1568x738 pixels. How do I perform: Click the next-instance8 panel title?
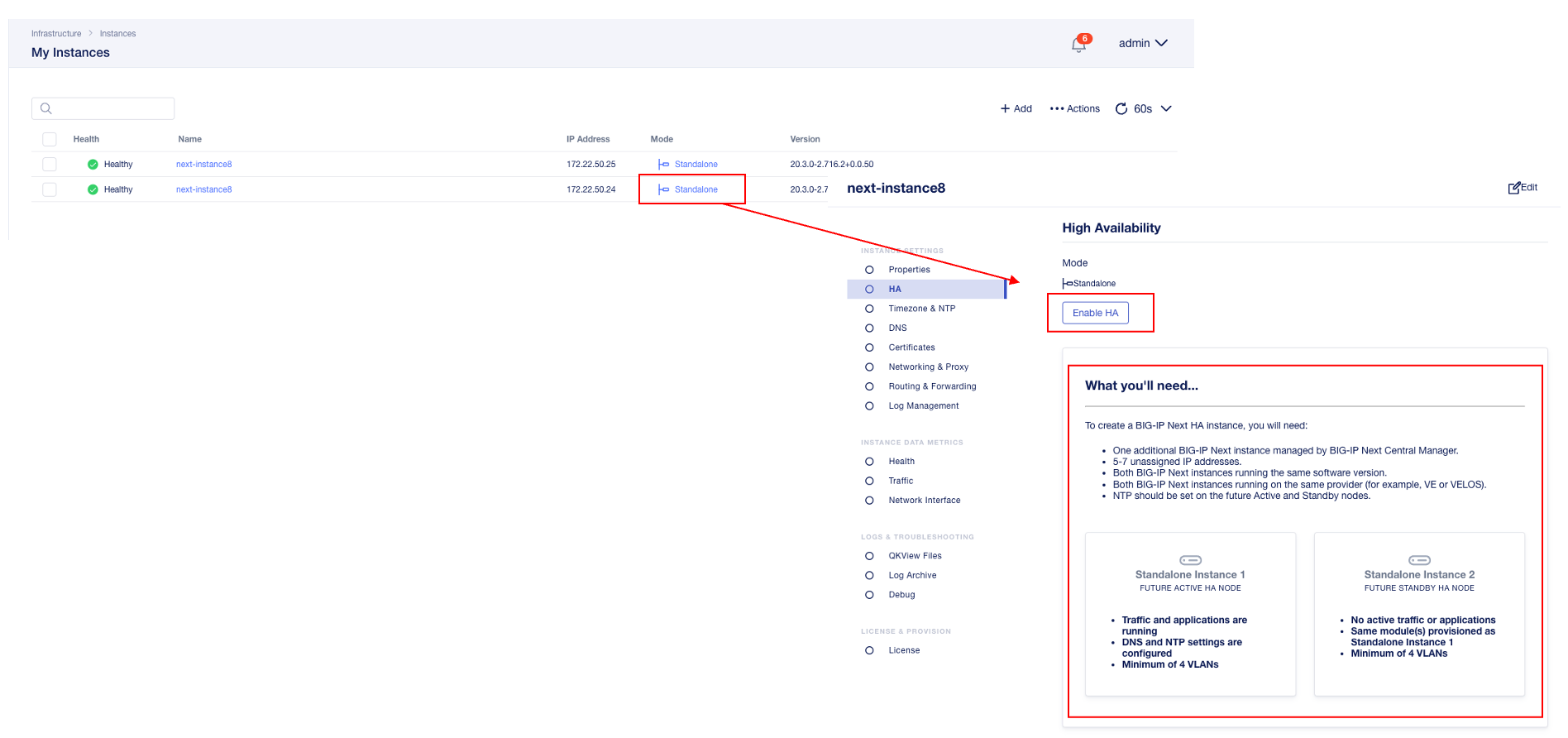(896, 189)
